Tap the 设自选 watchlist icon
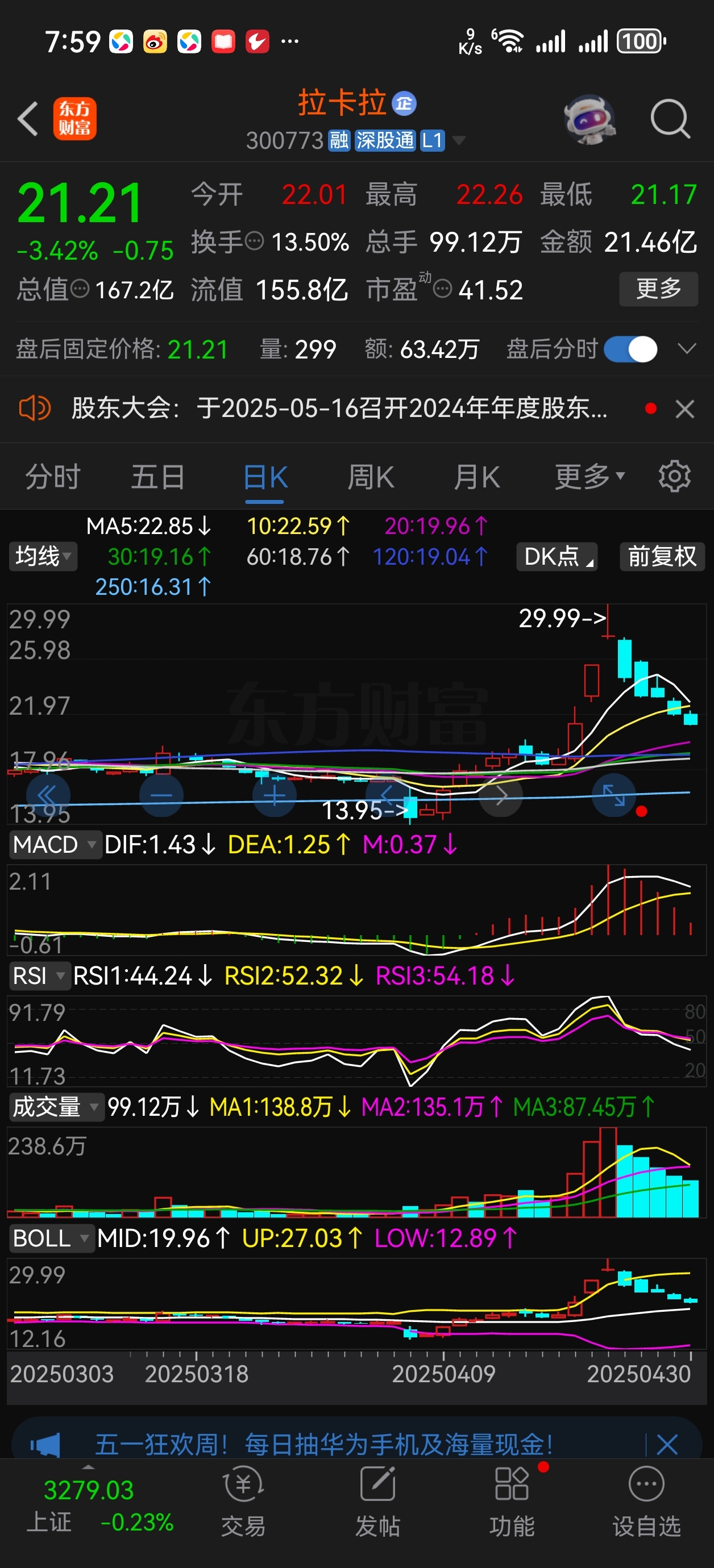Screen dimensions: 714x1568 [x=646, y=1501]
